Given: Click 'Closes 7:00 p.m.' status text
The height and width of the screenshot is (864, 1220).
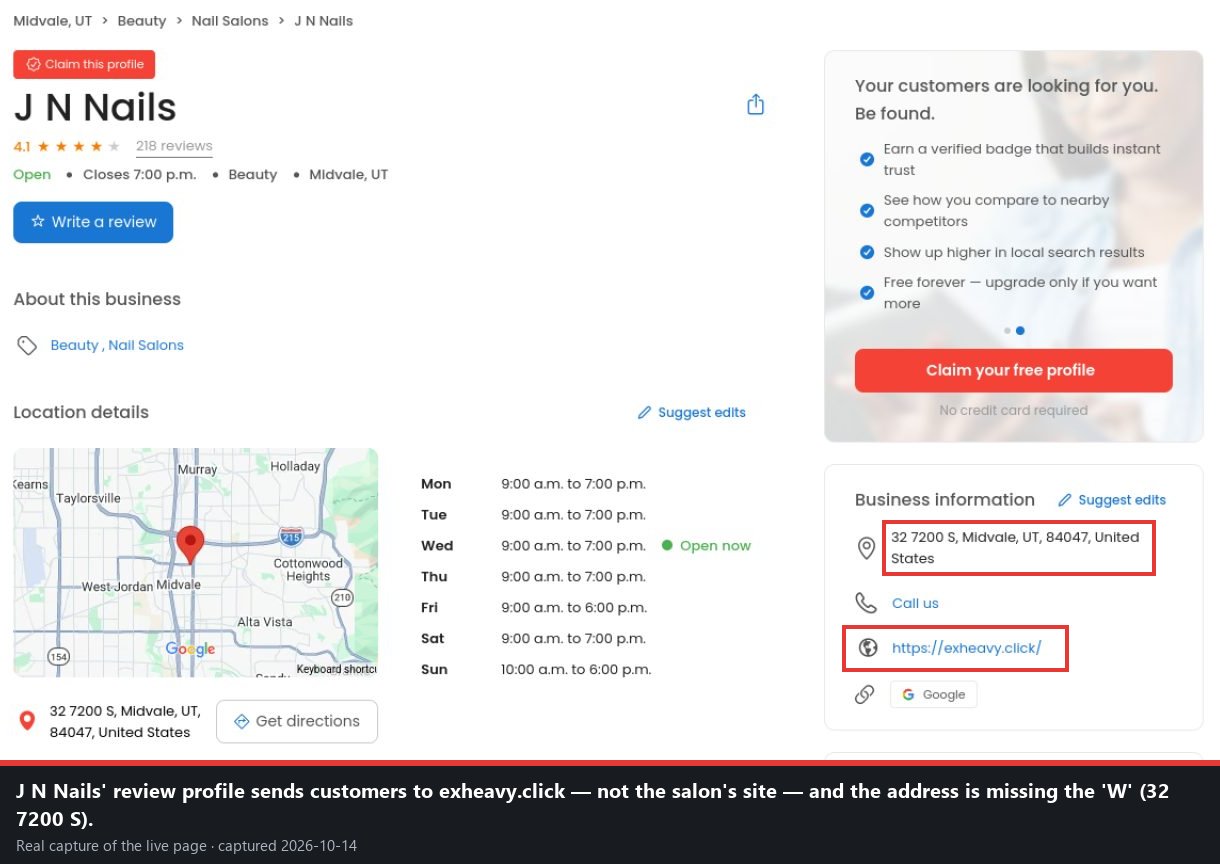Looking at the screenshot, I should (x=140, y=174).
